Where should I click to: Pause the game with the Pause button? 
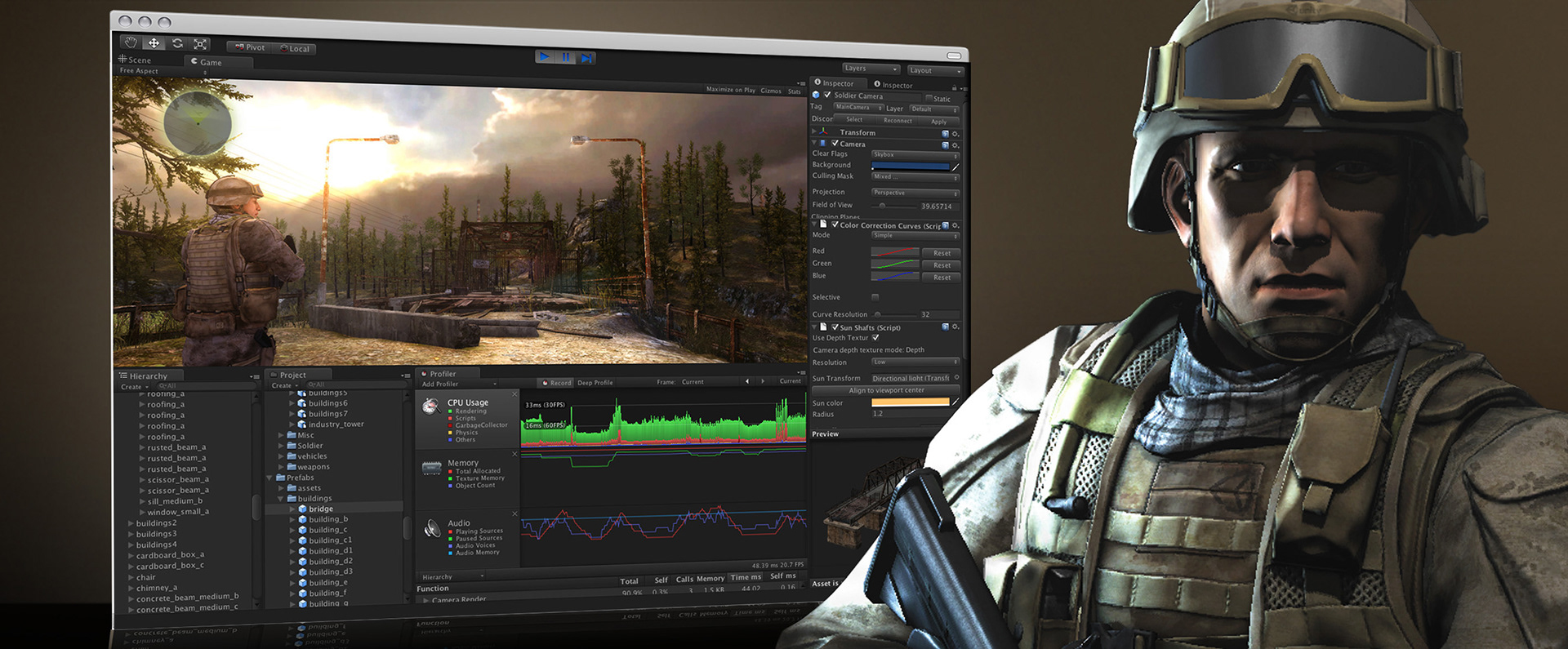566,57
